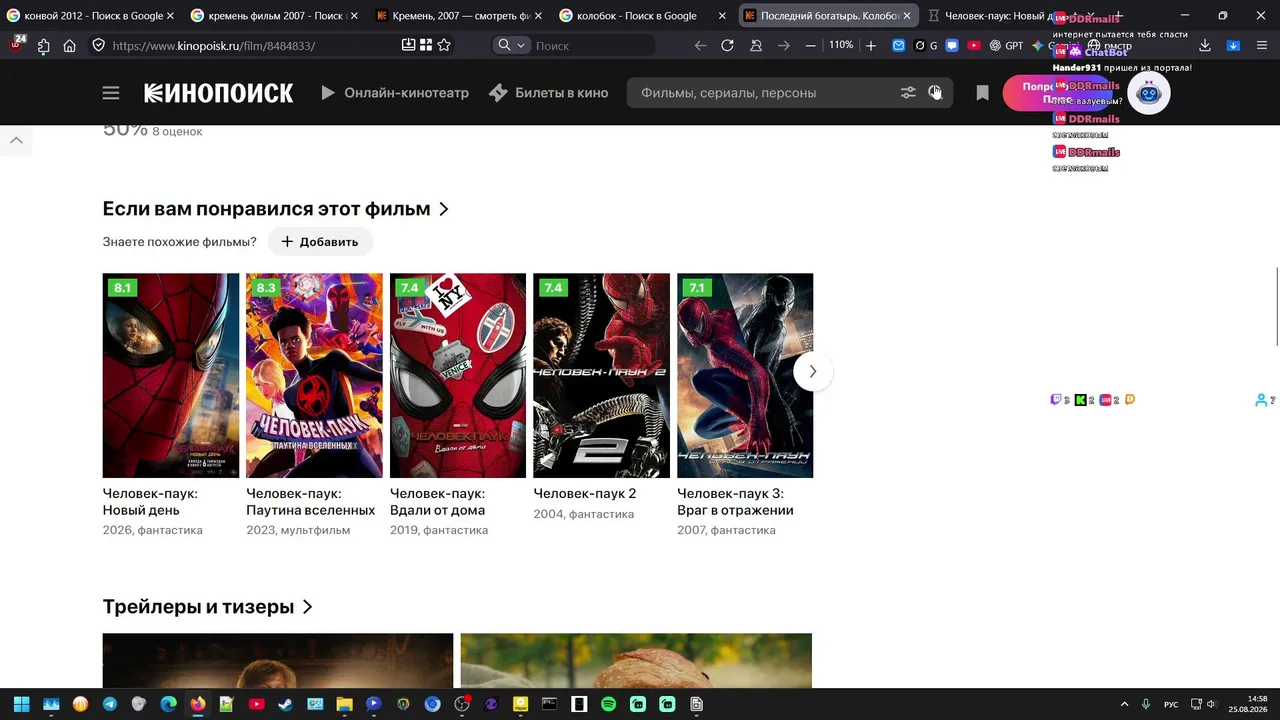Click the Добавить similar film button
The height and width of the screenshot is (720, 1280).
pos(320,241)
